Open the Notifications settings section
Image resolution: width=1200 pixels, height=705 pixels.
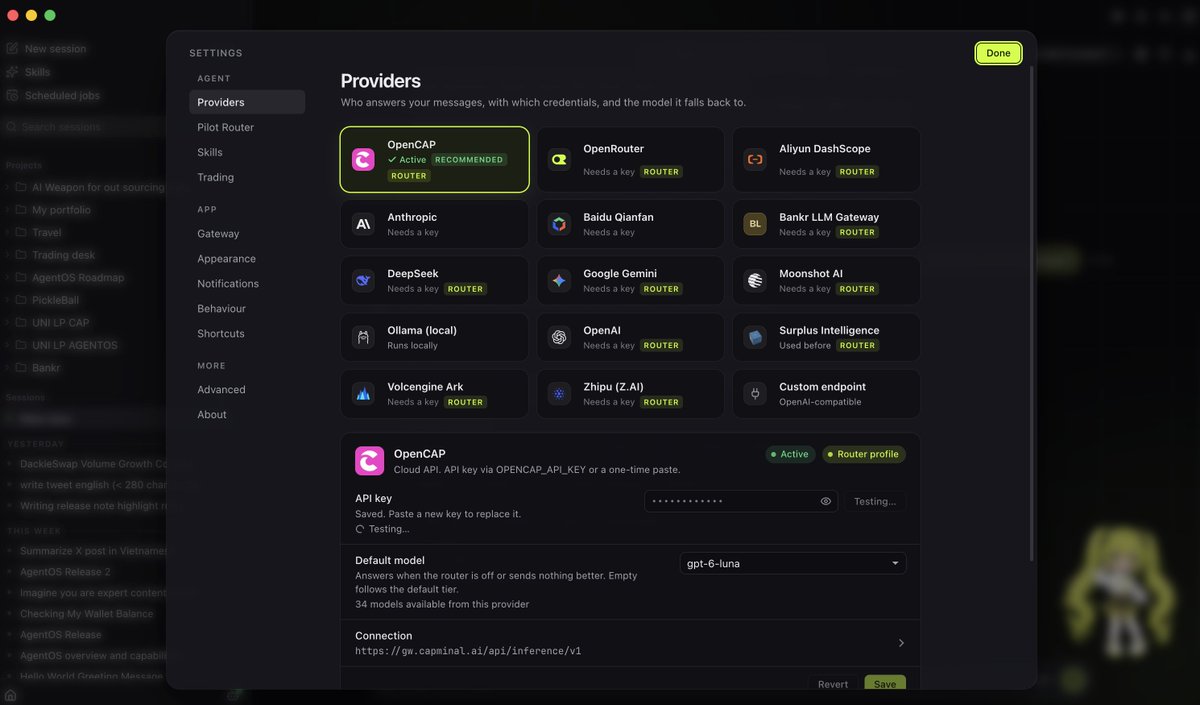coord(247,283)
